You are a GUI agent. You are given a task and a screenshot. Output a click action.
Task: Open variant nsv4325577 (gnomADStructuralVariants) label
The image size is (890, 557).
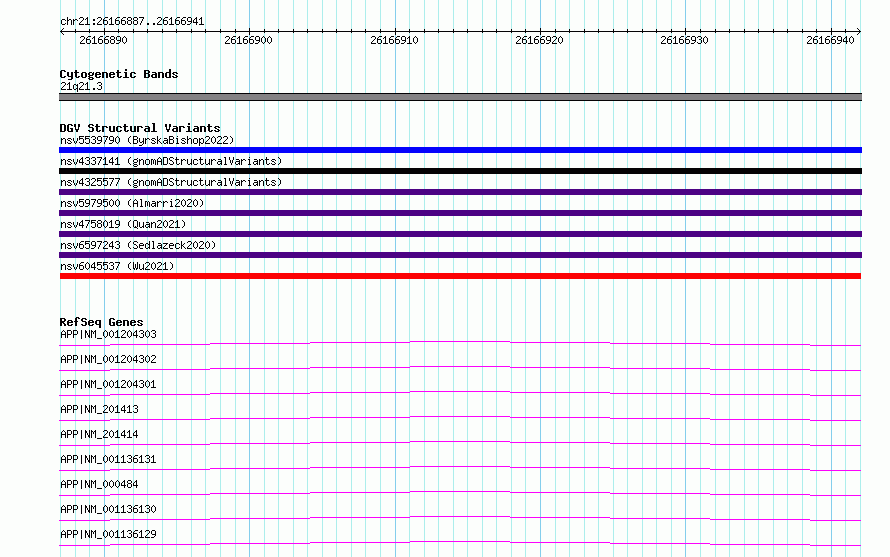tap(171, 182)
